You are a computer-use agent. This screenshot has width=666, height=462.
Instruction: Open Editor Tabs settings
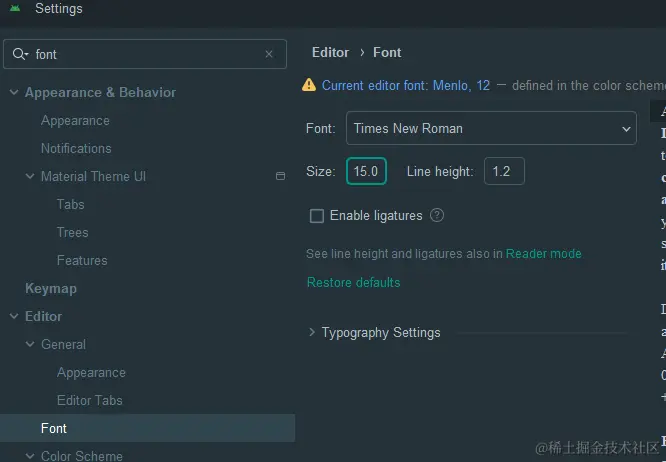[x=90, y=400]
